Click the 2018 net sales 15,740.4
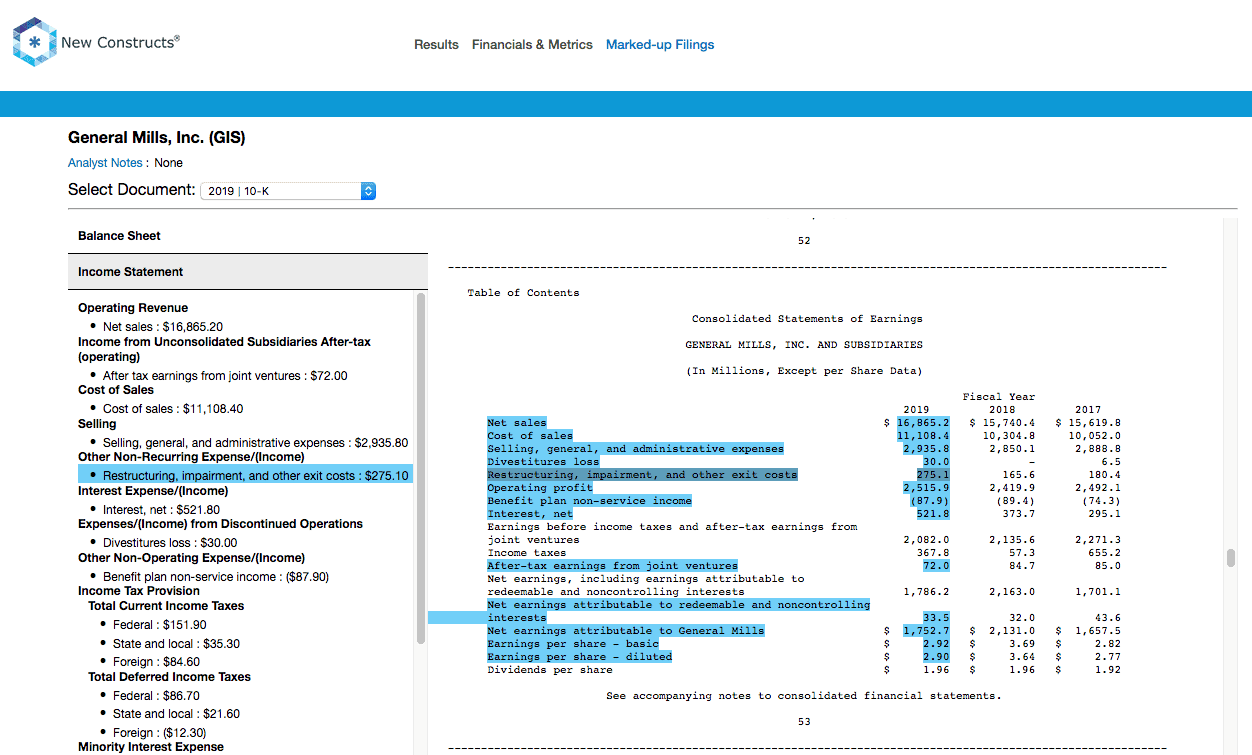 pos(1008,423)
